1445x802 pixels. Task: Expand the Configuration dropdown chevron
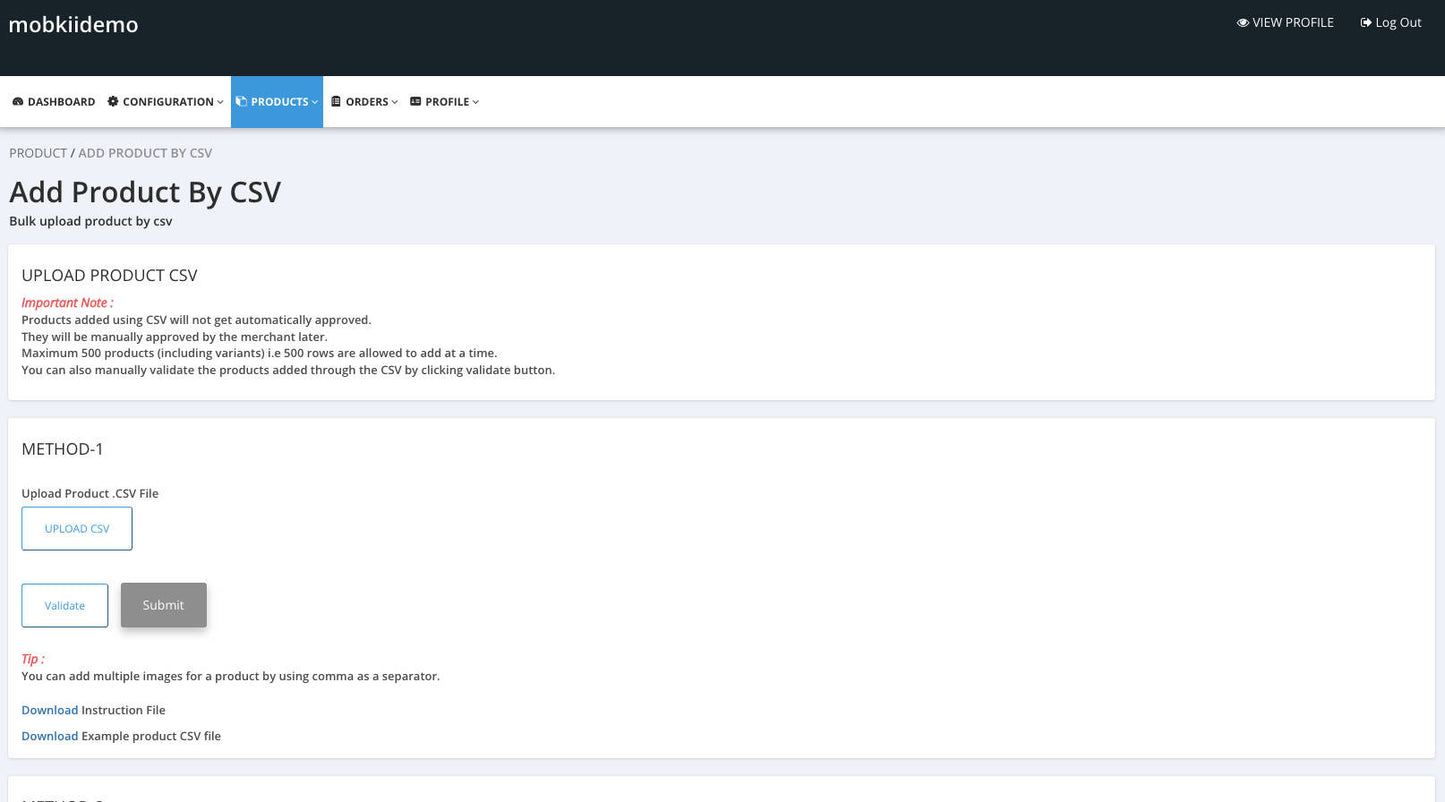[x=220, y=102]
